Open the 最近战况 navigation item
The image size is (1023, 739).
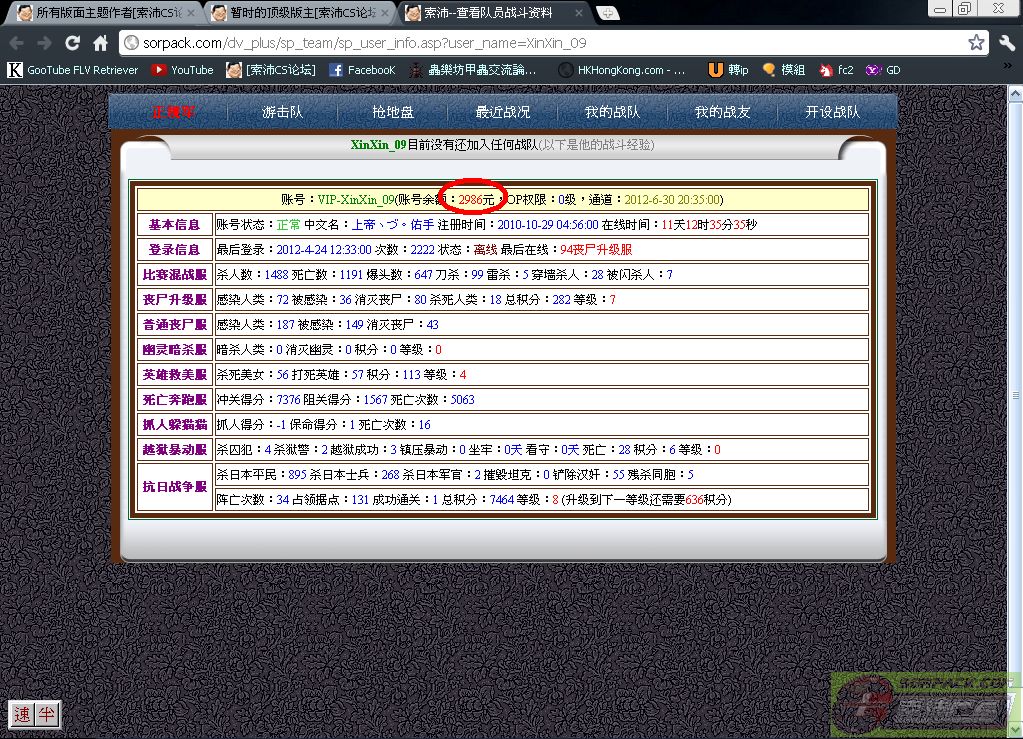(x=503, y=112)
